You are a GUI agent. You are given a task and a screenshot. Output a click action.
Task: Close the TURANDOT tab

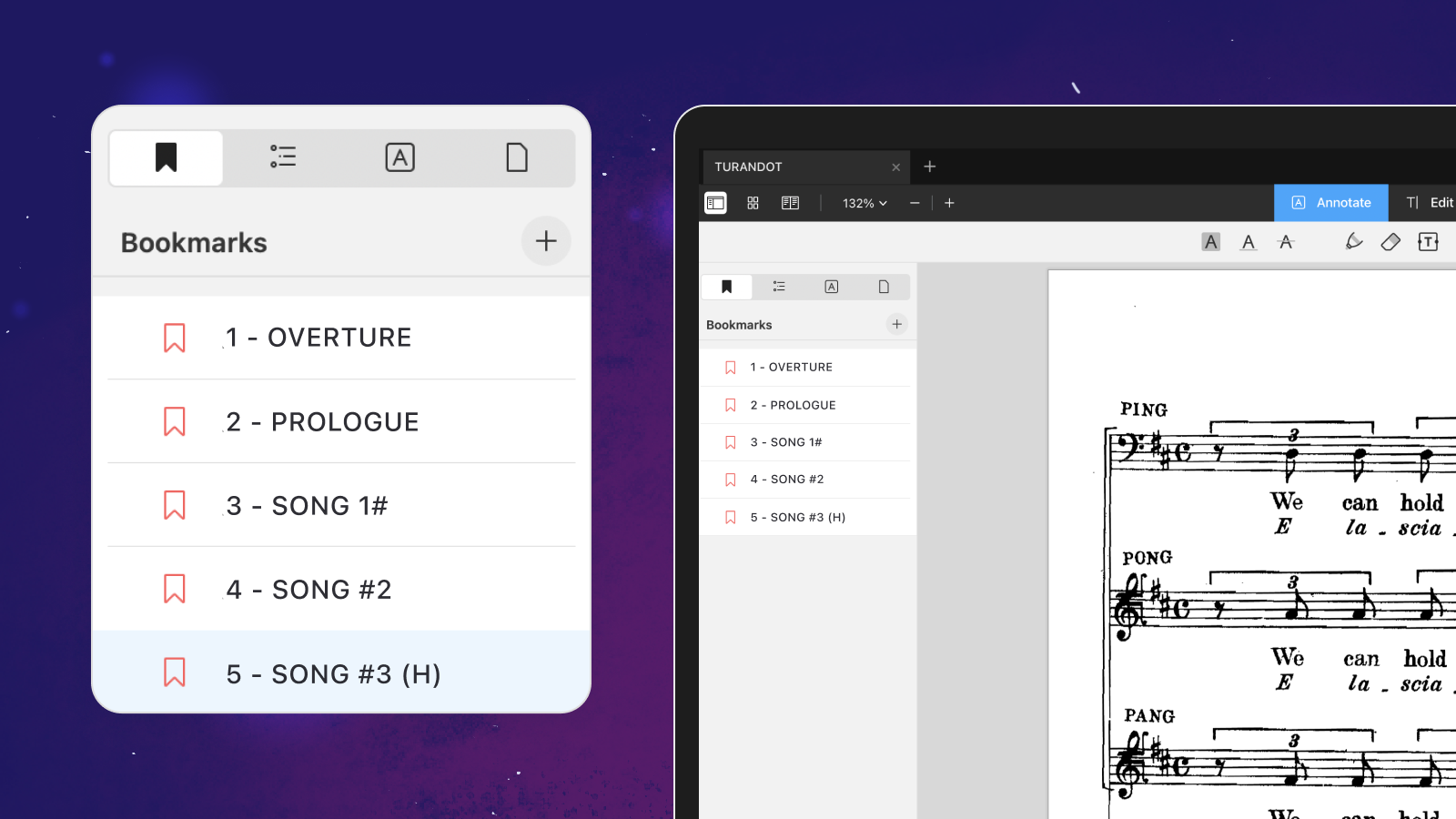(x=895, y=167)
